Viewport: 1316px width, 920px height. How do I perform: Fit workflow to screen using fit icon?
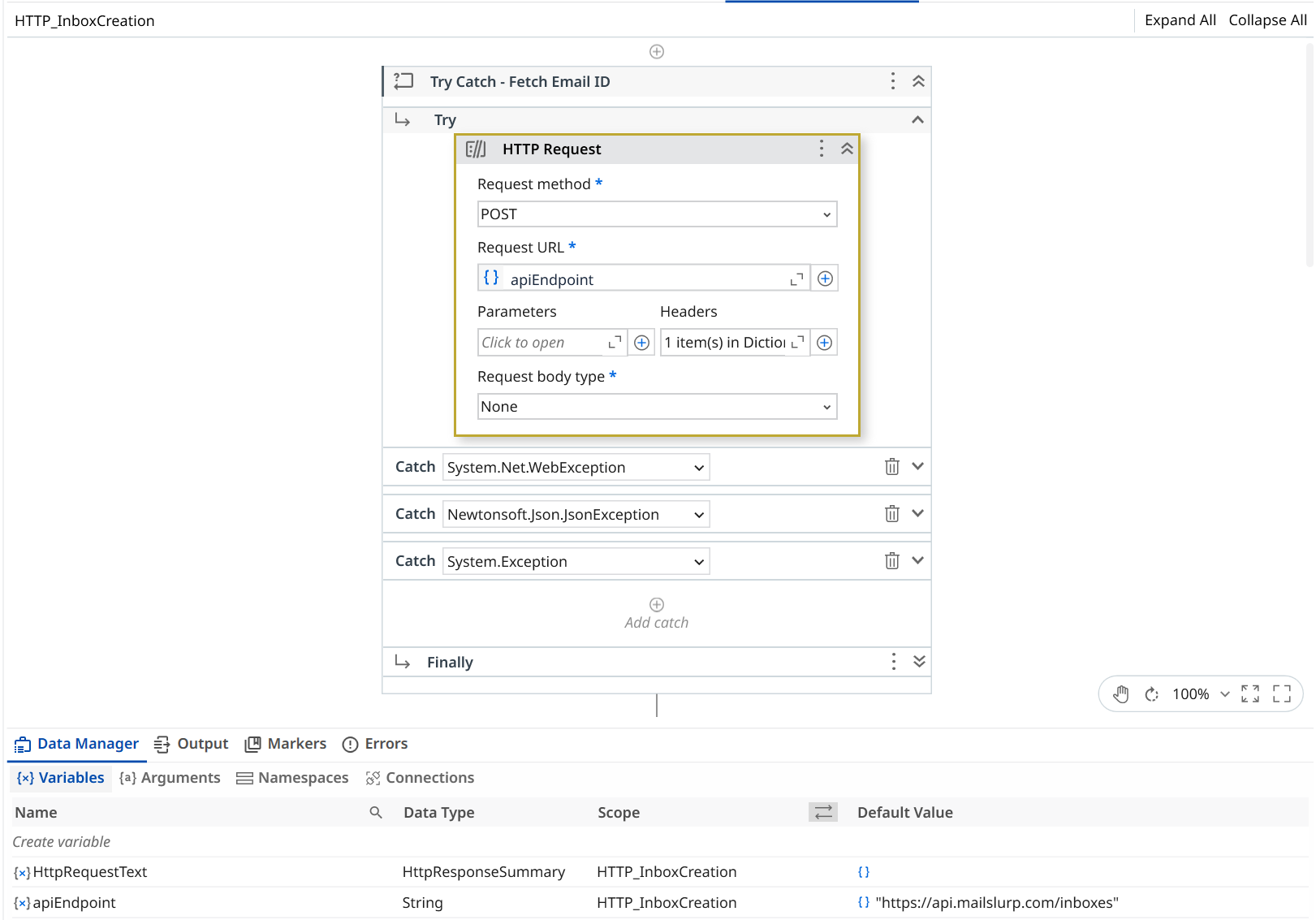(x=1250, y=694)
